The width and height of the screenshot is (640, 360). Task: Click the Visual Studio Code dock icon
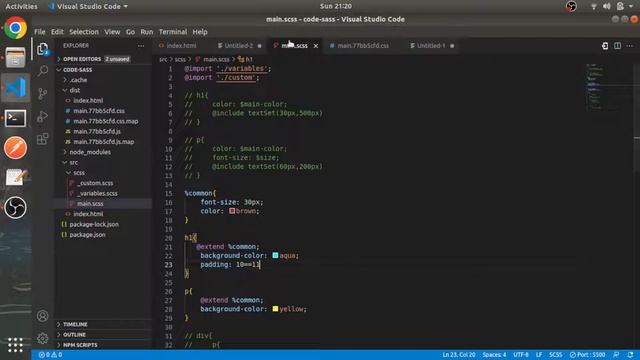click(16, 88)
